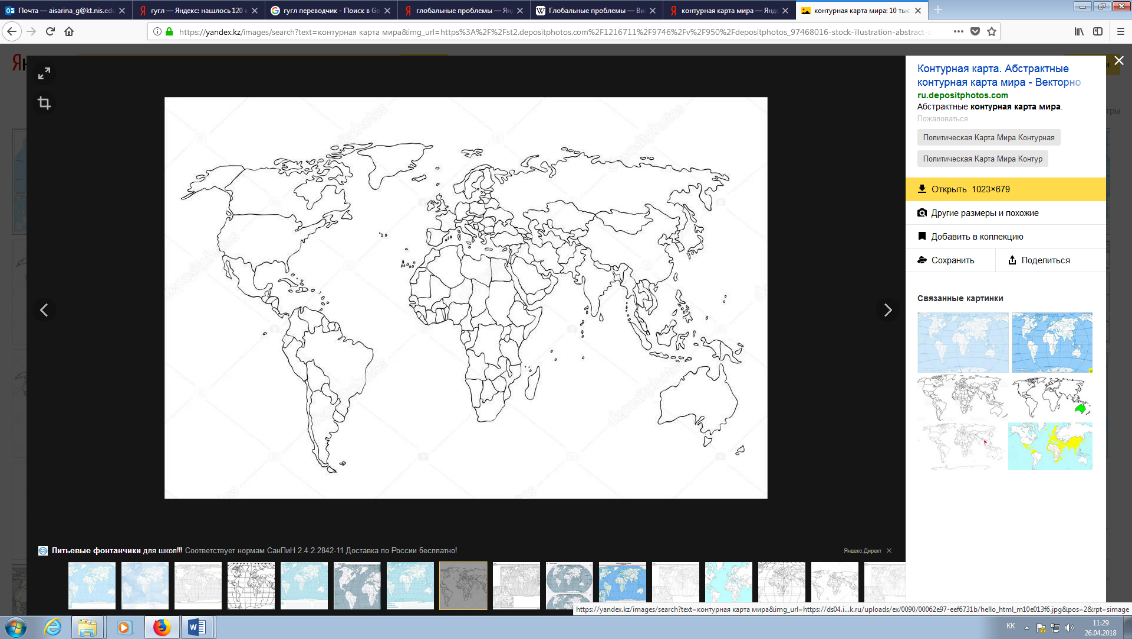Click browser back button
The image size is (1132, 639).
point(12,31)
